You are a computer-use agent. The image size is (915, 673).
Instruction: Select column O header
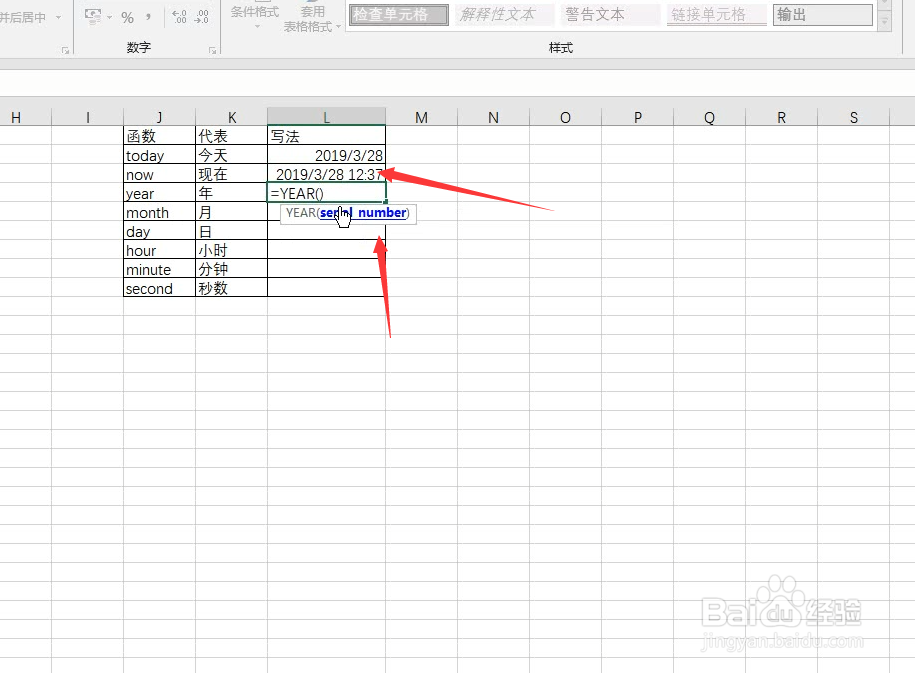point(565,117)
